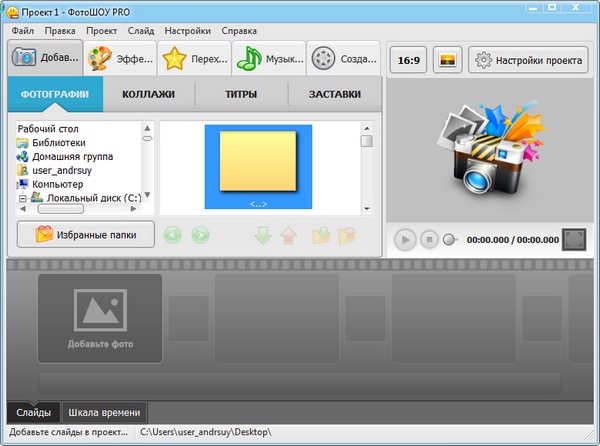Viewport: 600px width, 446px height.
Task: Click the 16:9 aspect ratio button
Action: point(408,60)
